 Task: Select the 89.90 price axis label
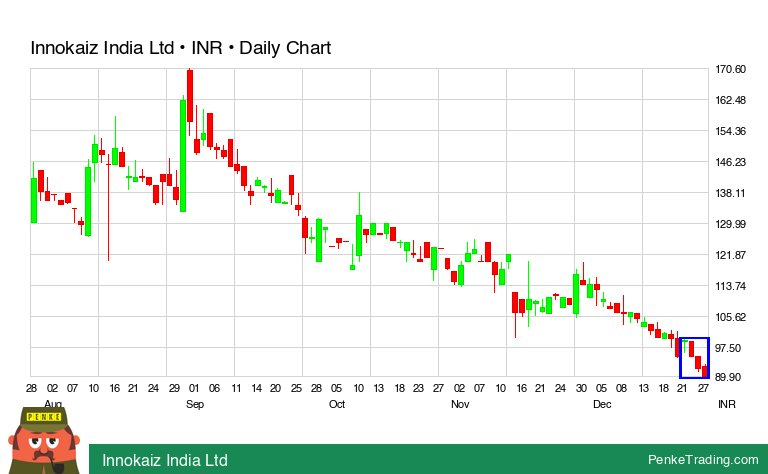click(728, 377)
